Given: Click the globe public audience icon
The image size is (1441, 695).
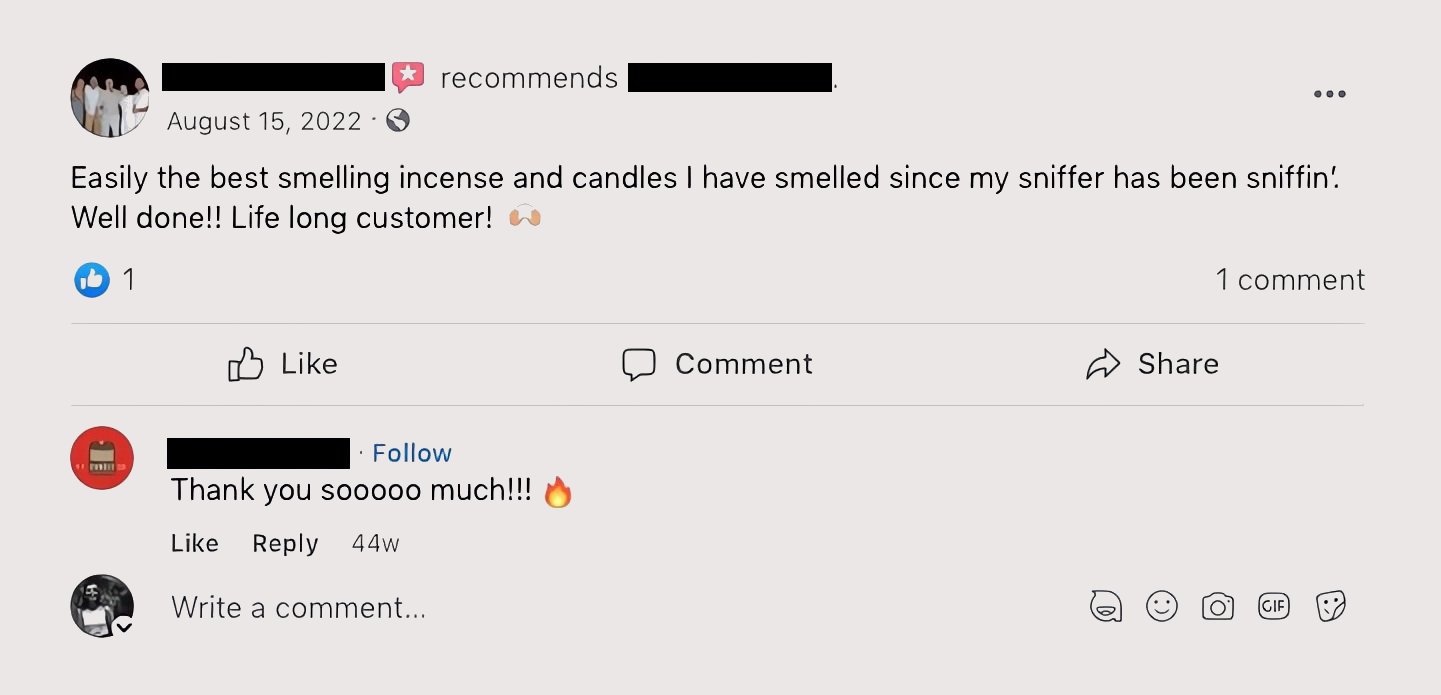Looking at the screenshot, I should (x=397, y=121).
